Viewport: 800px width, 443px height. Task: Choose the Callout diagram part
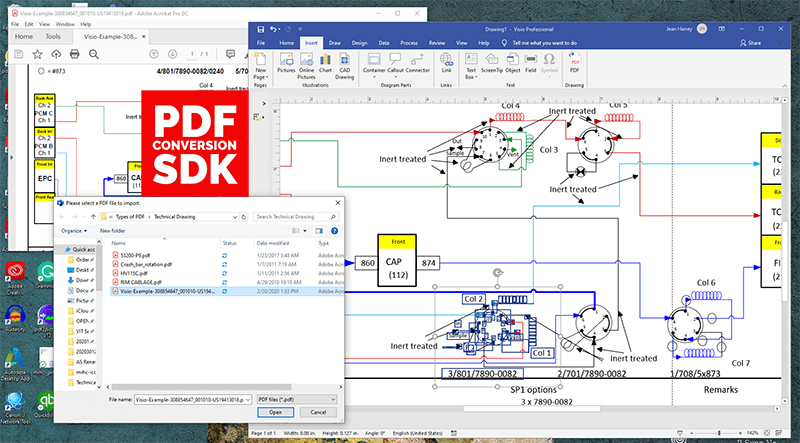(395, 63)
